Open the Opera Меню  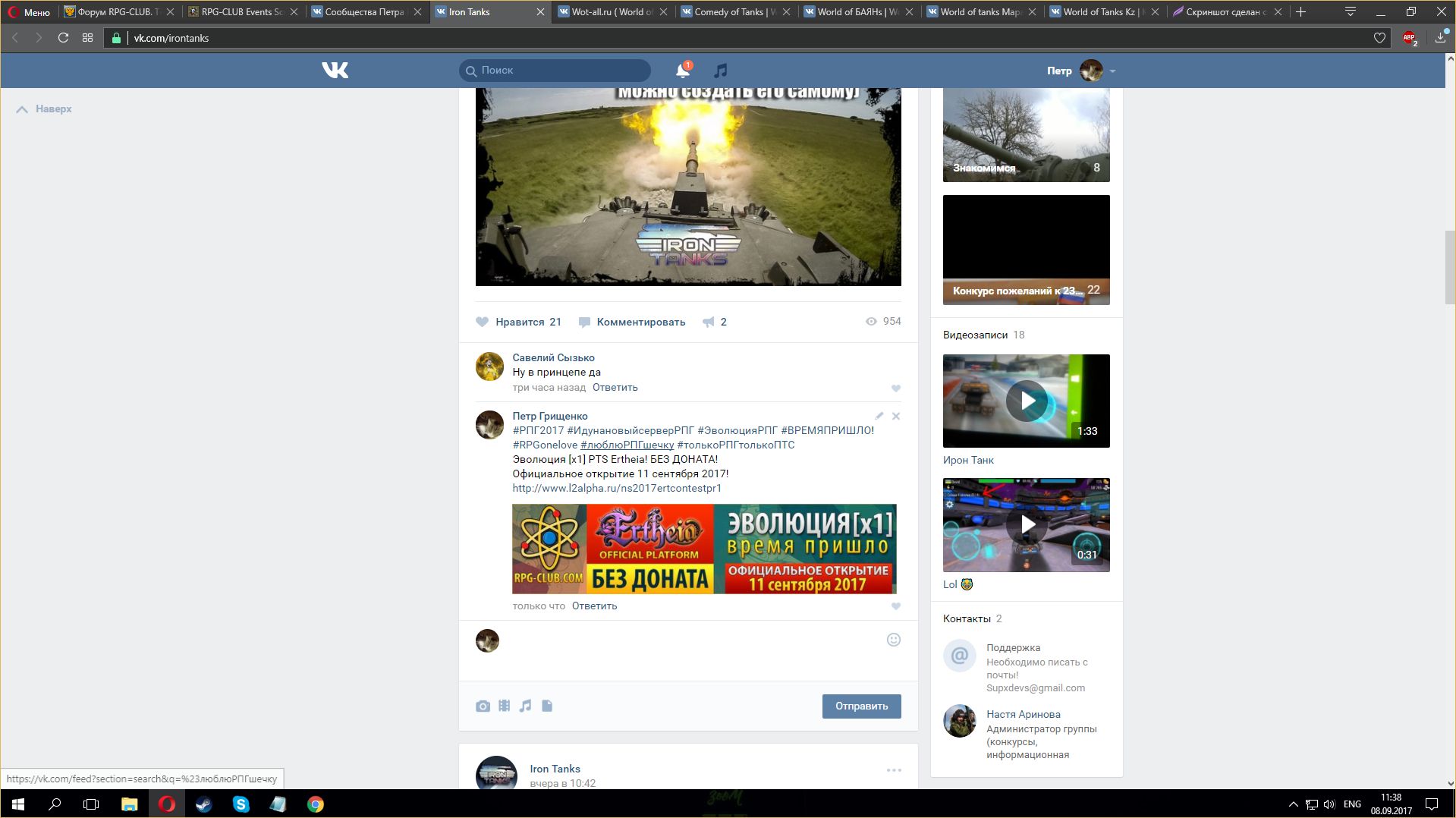point(29,12)
